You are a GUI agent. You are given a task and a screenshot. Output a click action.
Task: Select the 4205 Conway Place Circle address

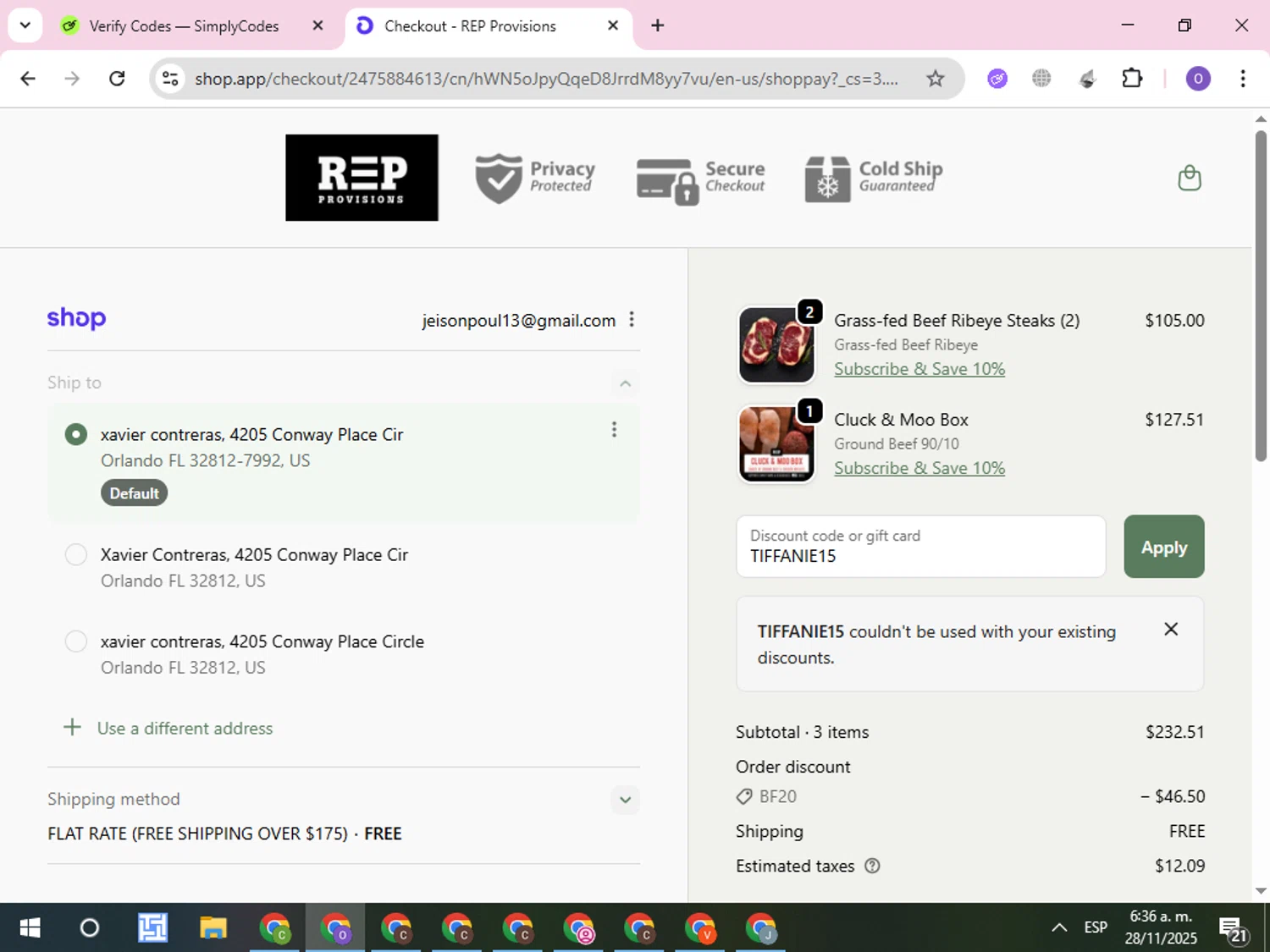tap(76, 641)
